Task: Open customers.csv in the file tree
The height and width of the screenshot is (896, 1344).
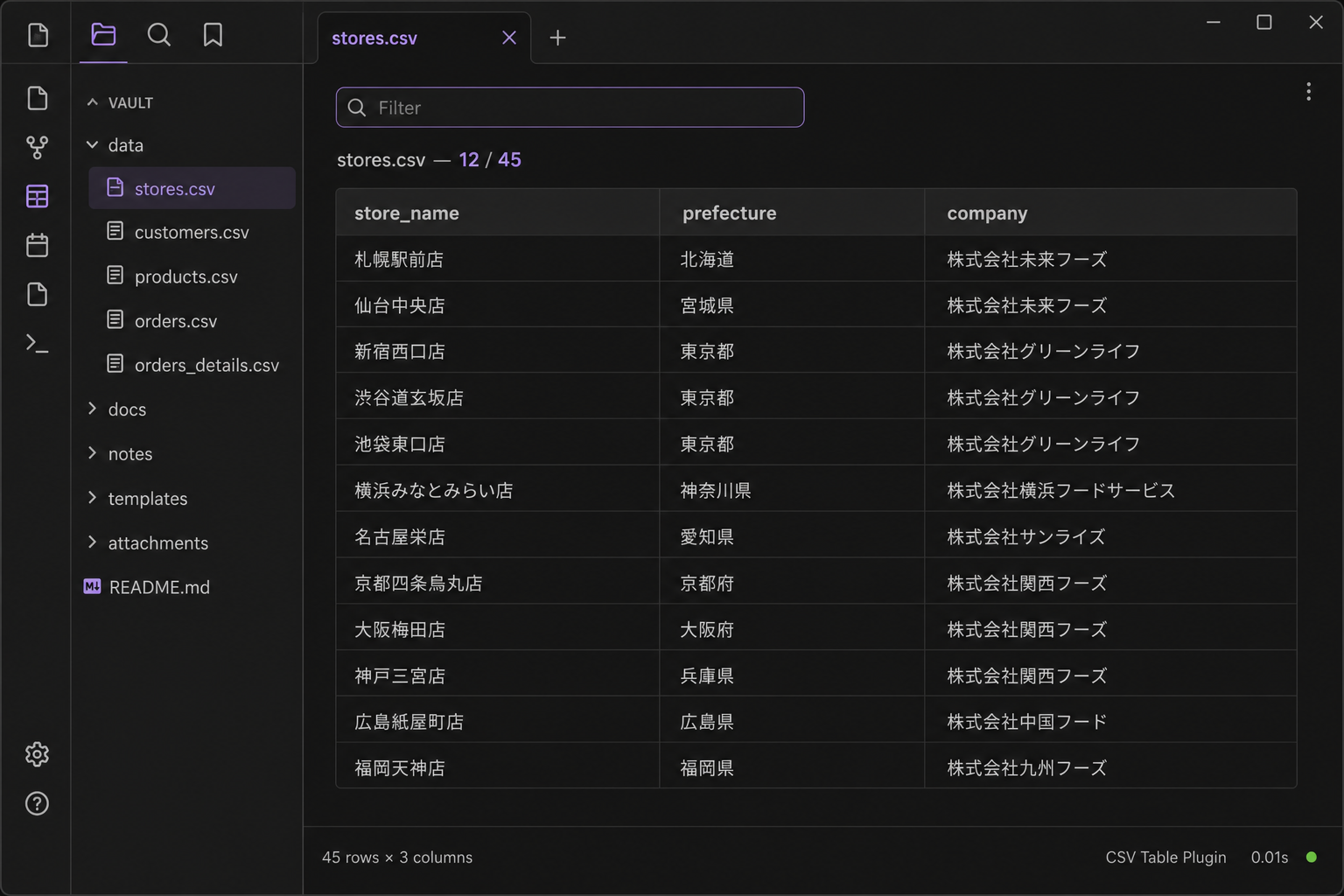Action: (x=192, y=232)
